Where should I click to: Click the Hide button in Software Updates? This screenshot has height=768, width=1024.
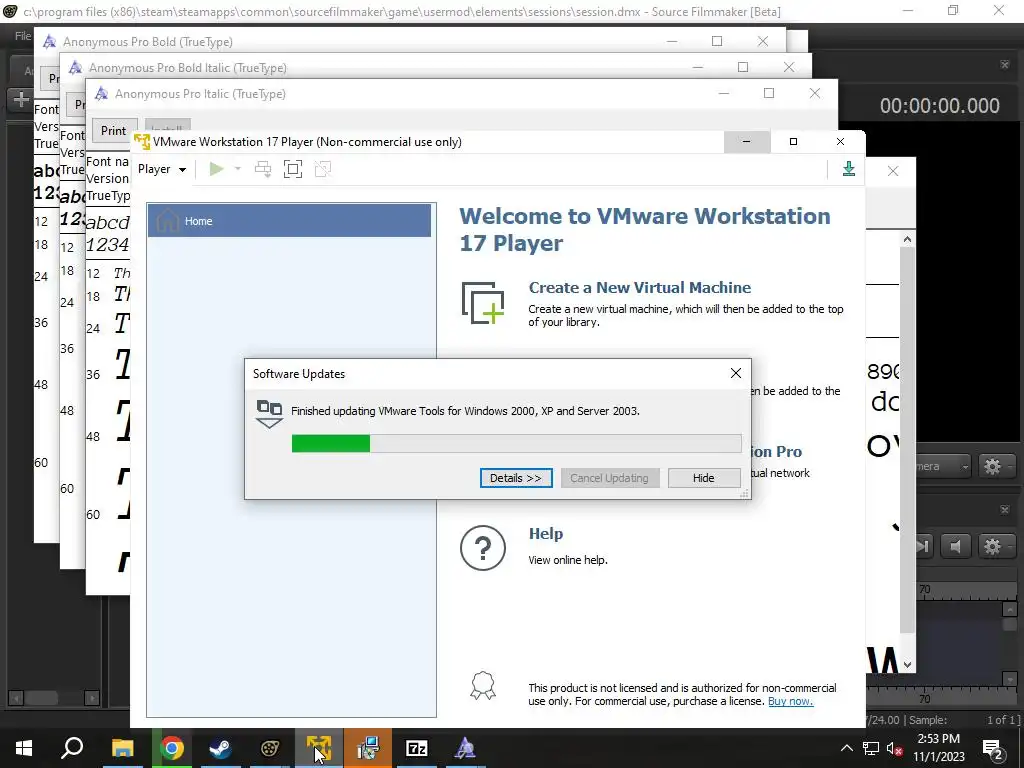click(703, 478)
